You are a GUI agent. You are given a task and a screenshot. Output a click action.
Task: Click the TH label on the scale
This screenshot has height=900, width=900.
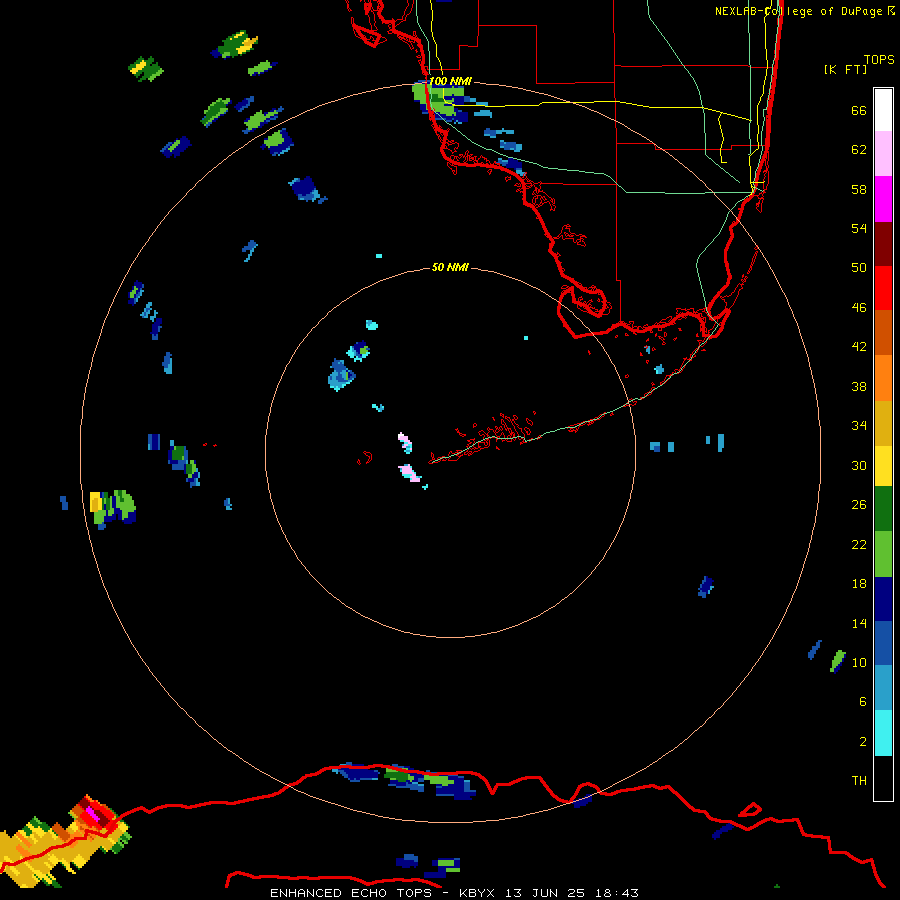point(859,781)
